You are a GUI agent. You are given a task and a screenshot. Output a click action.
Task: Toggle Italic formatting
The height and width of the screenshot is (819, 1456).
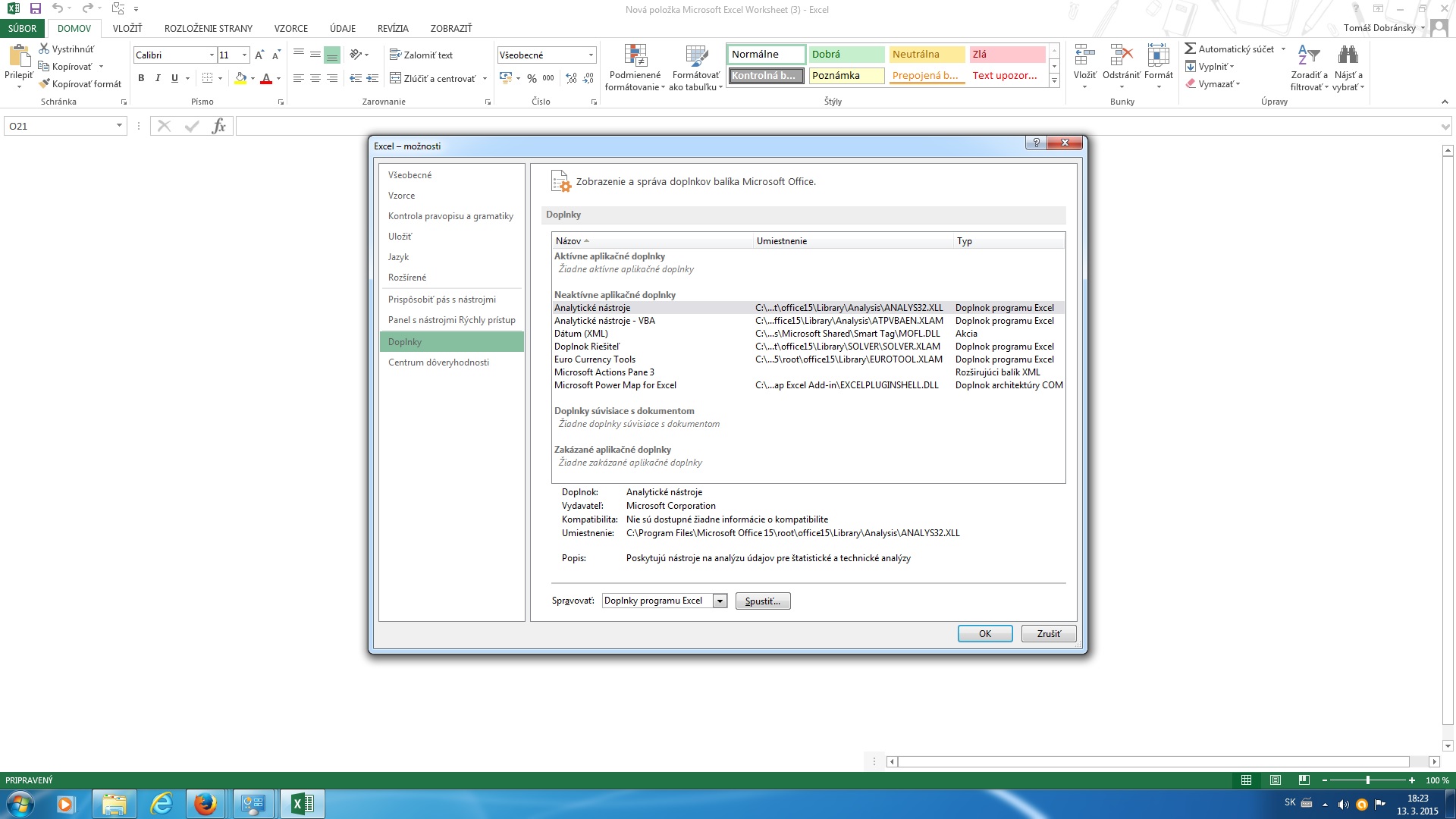click(158, 78)
